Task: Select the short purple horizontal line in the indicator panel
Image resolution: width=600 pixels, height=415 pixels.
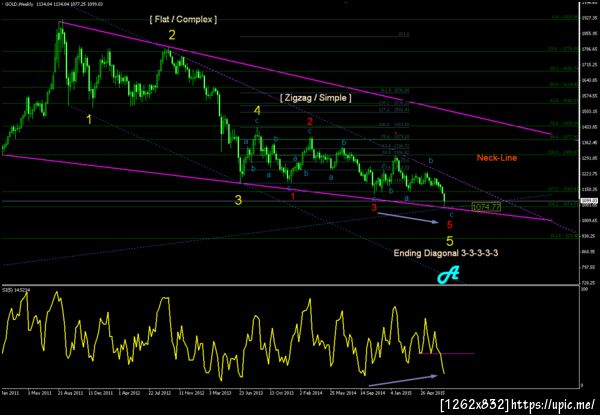Action: (x=446, y=353)
